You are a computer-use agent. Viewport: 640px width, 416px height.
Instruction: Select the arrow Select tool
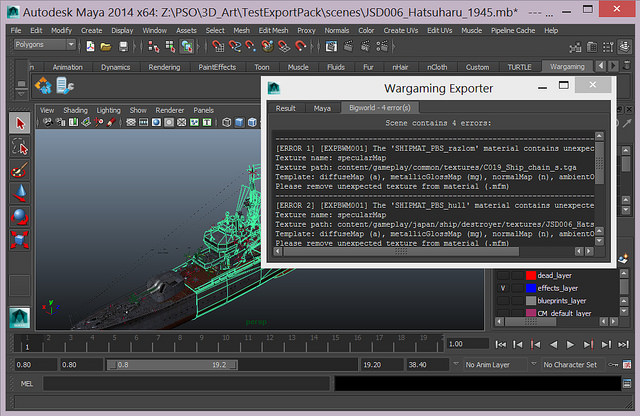pos(19,123)
